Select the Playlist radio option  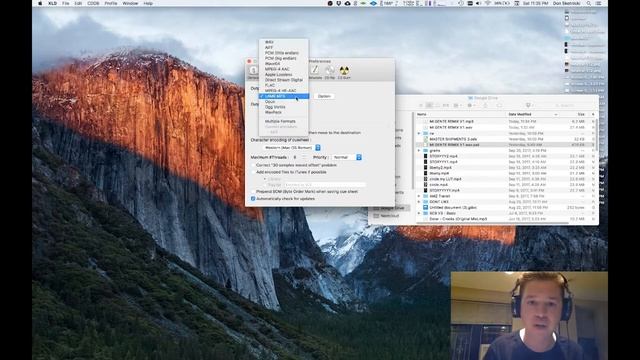(x=265, y=185)
